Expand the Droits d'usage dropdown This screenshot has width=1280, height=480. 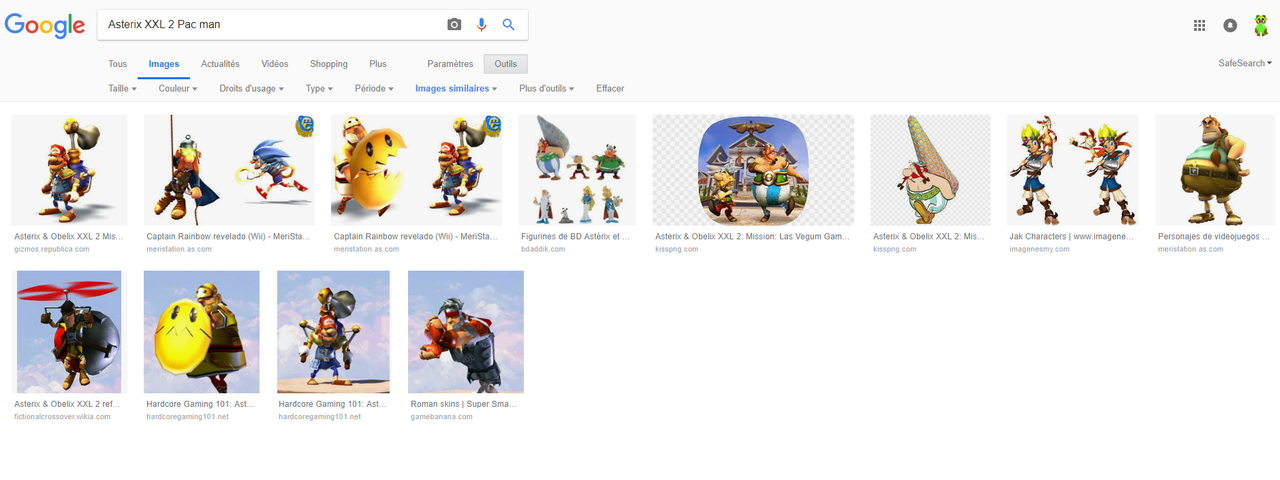[x=251, y=89]
